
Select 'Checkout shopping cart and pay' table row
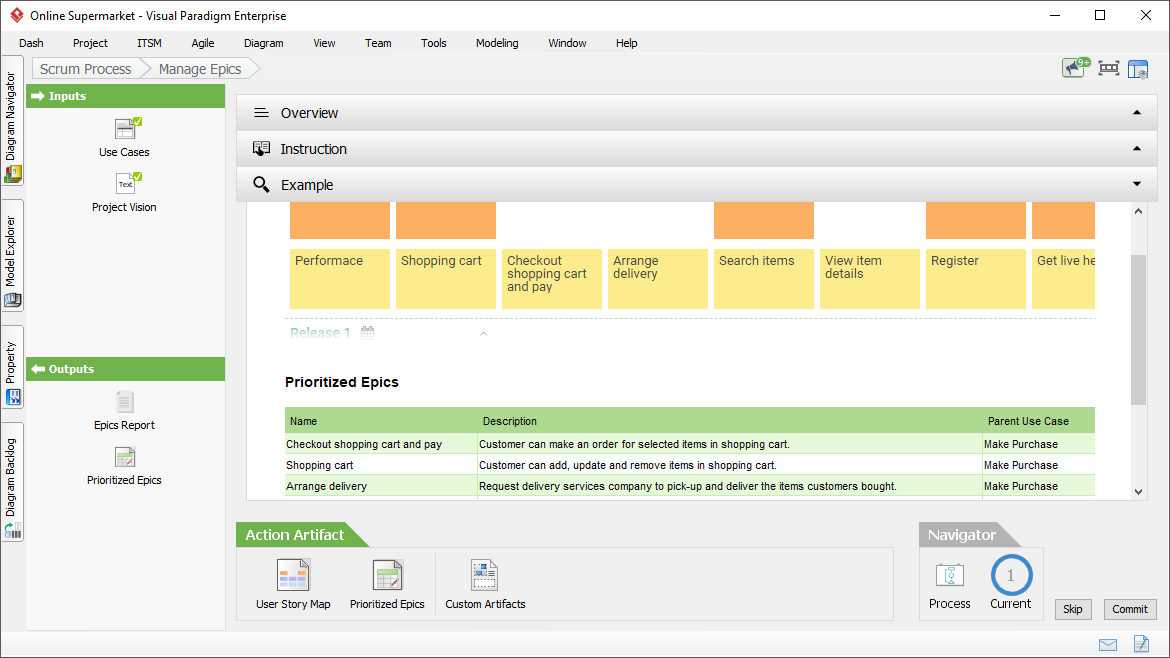[689, 444]
